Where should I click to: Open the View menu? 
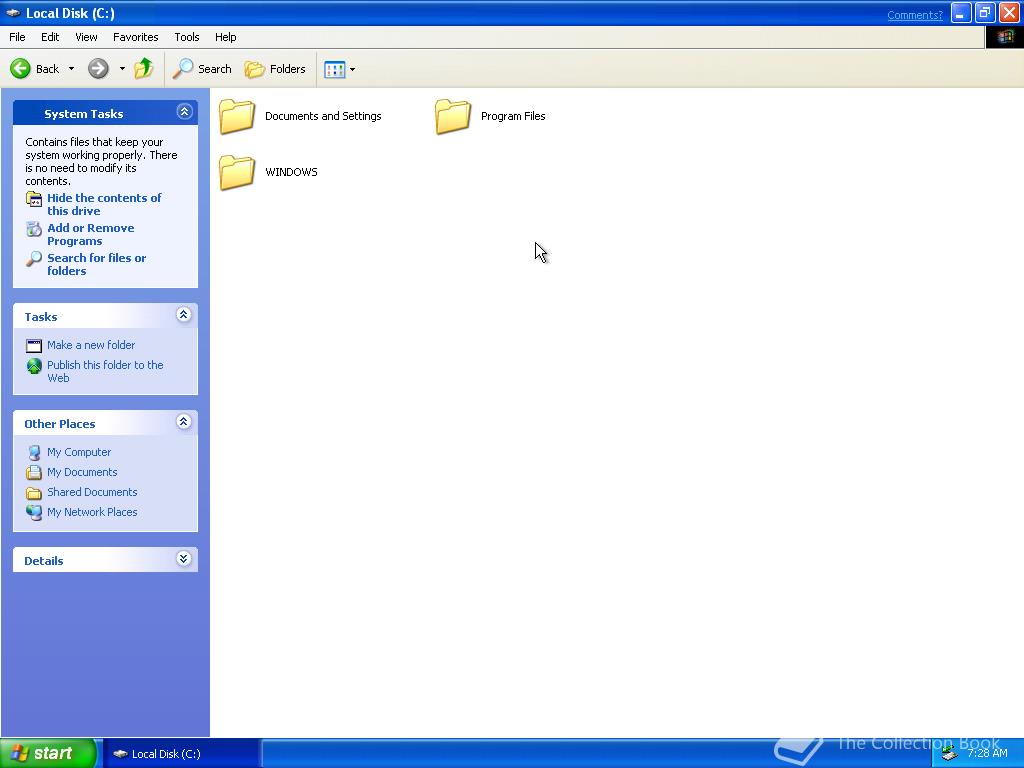(x=86, y=37)
